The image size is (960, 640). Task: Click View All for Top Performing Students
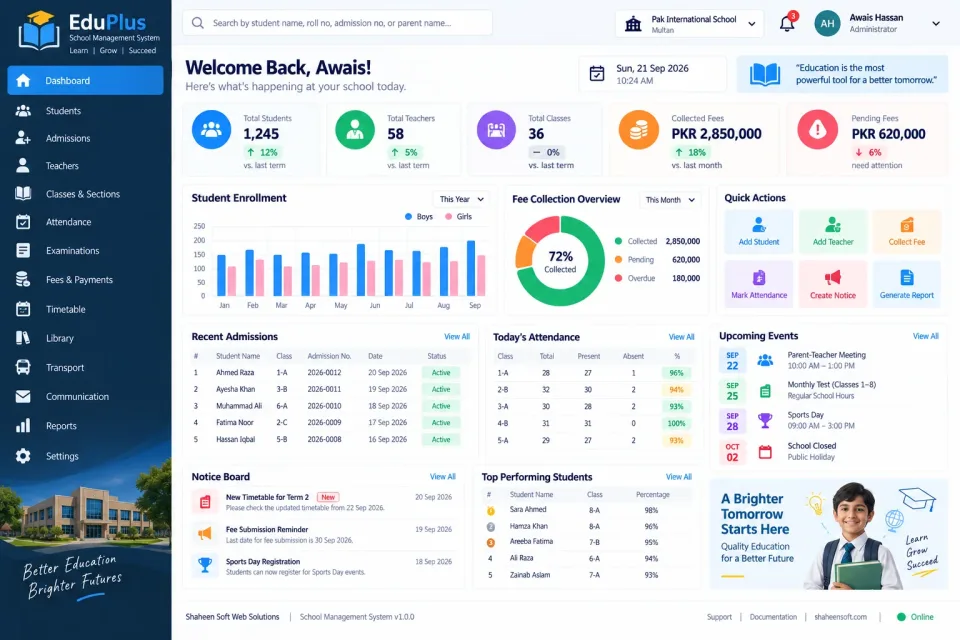click(x=679, y=476)
